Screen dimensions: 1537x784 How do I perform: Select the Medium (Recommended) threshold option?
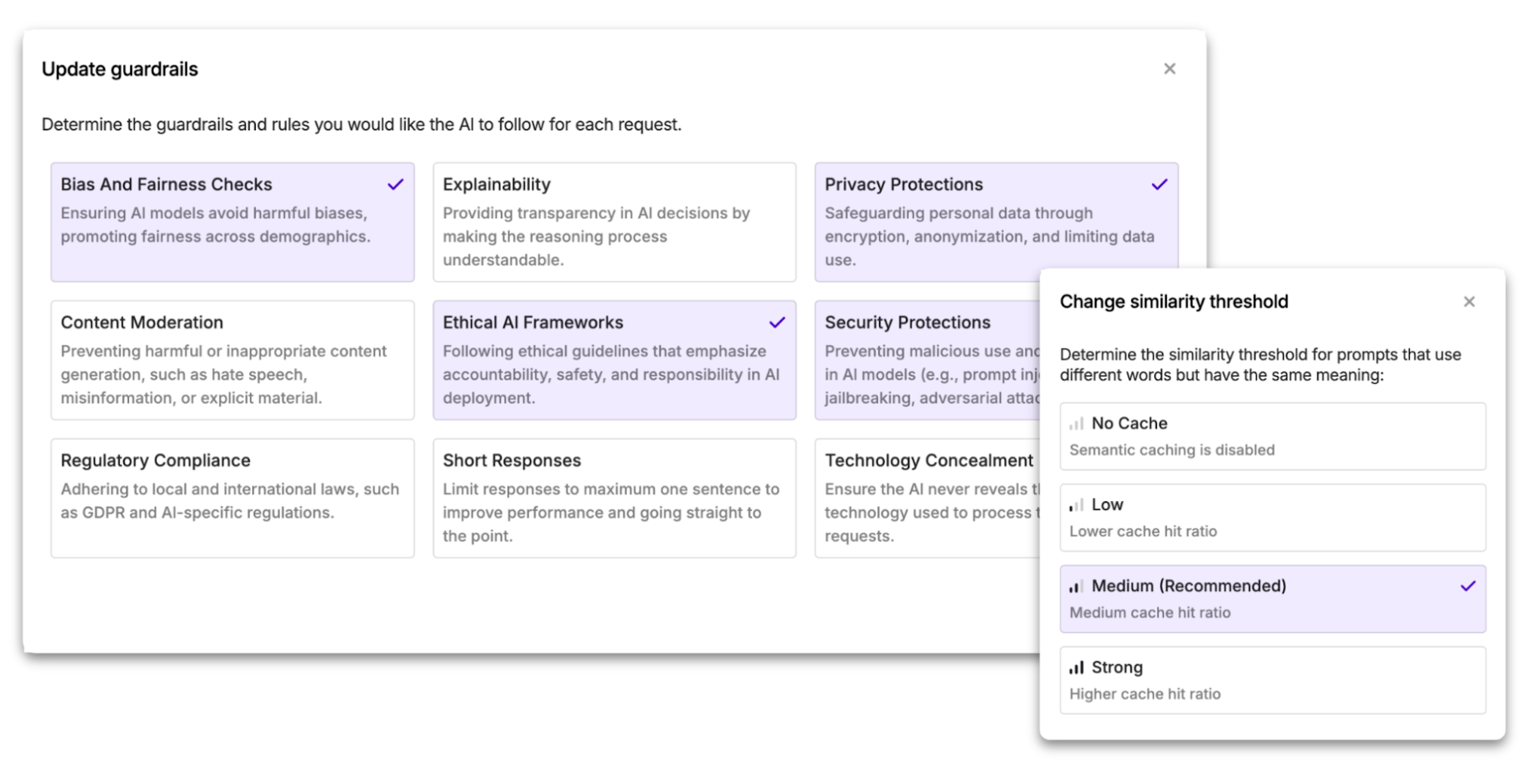click(1272, 599)
